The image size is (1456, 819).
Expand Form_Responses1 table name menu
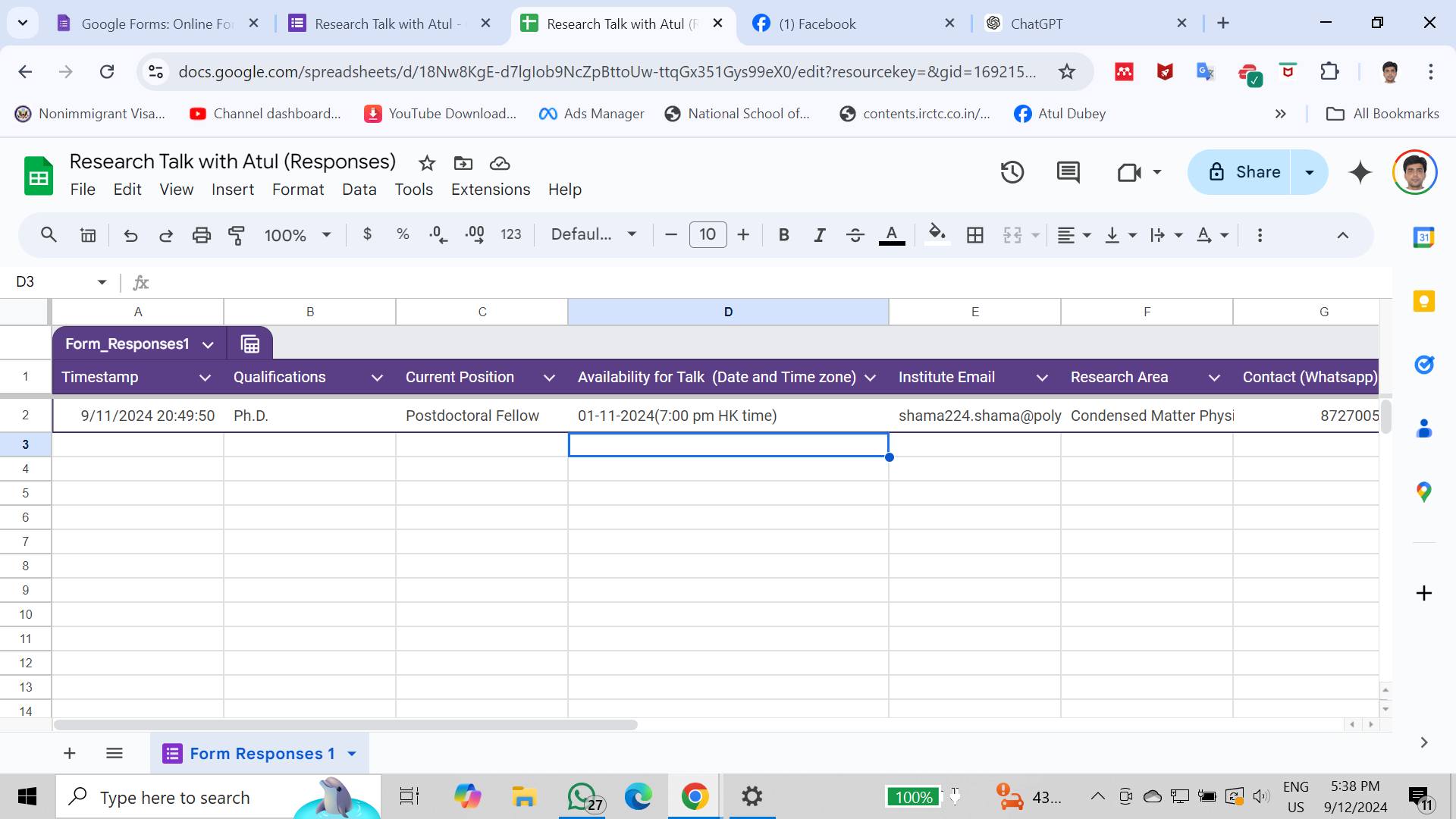tap(208, 345)
